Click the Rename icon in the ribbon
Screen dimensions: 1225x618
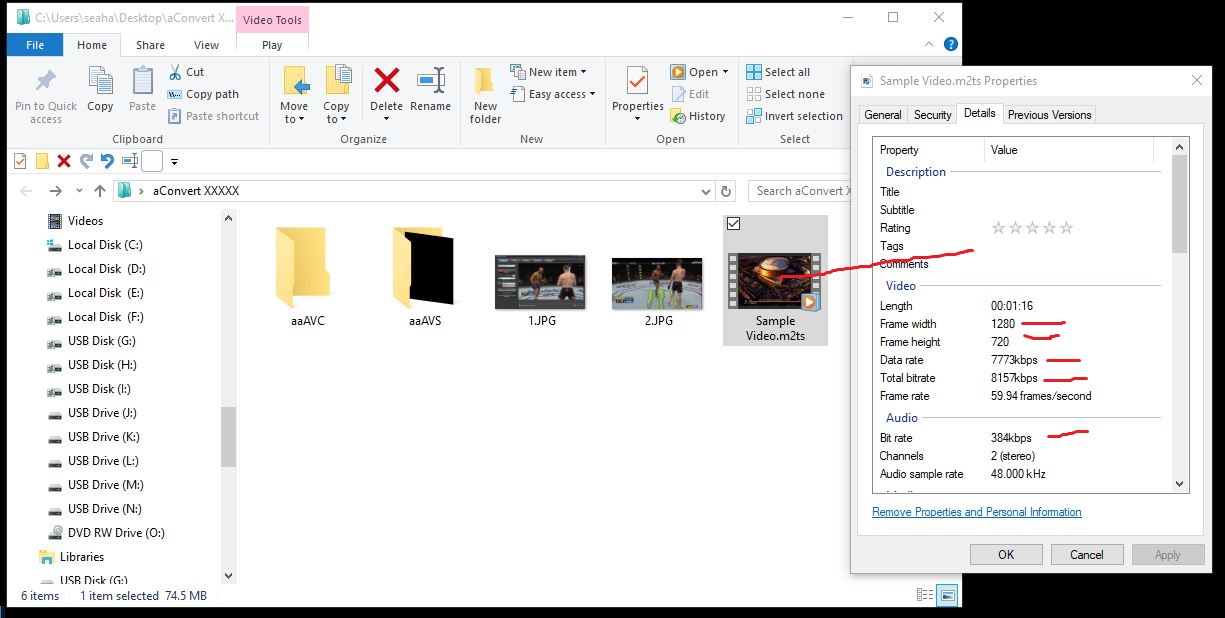[x=431, y=81]
